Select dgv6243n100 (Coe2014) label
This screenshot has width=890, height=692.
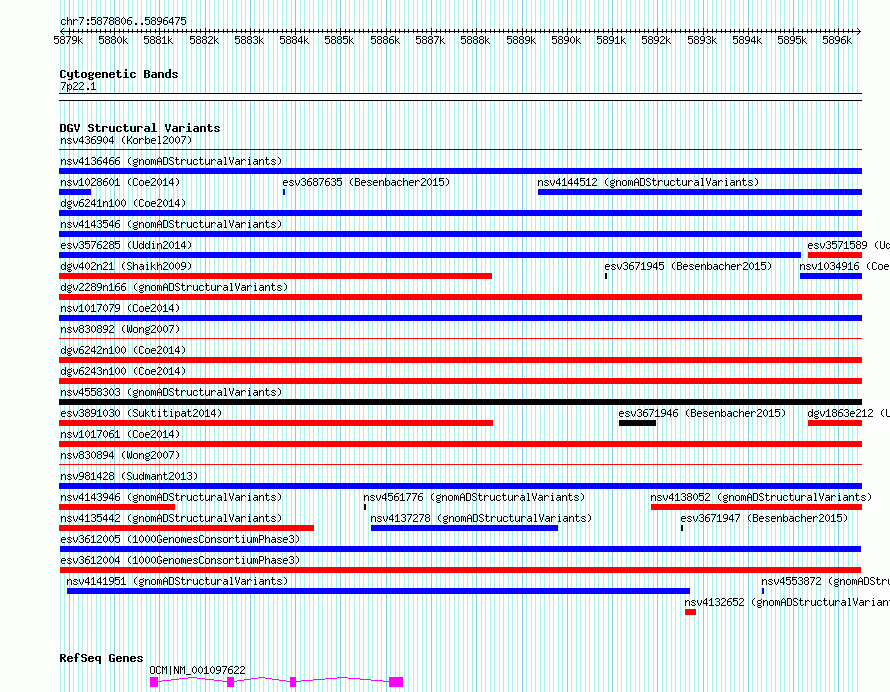tap(123, 371)
